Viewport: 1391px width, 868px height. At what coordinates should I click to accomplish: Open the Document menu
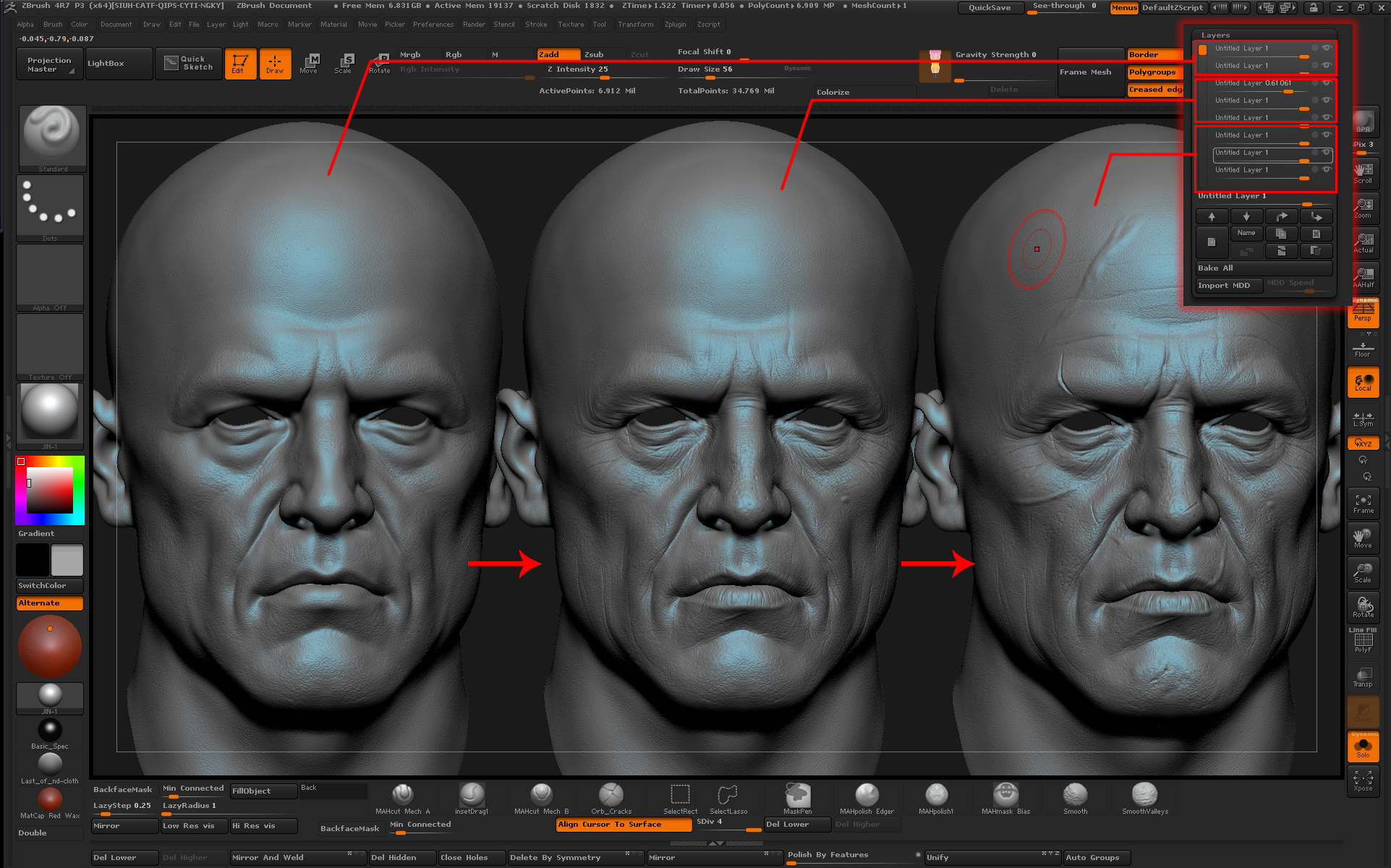click(116, 24)
